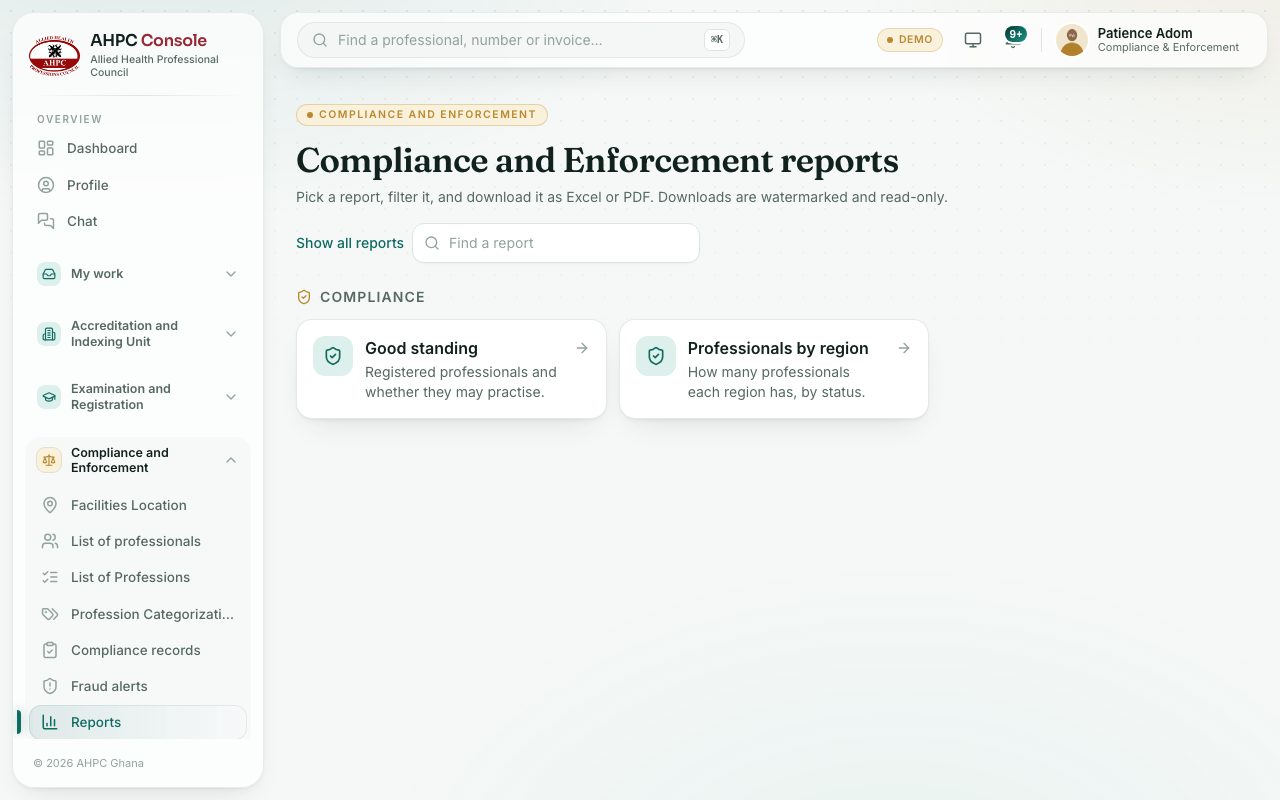Open Compliance records in sidebar

[x=138, y=650]
